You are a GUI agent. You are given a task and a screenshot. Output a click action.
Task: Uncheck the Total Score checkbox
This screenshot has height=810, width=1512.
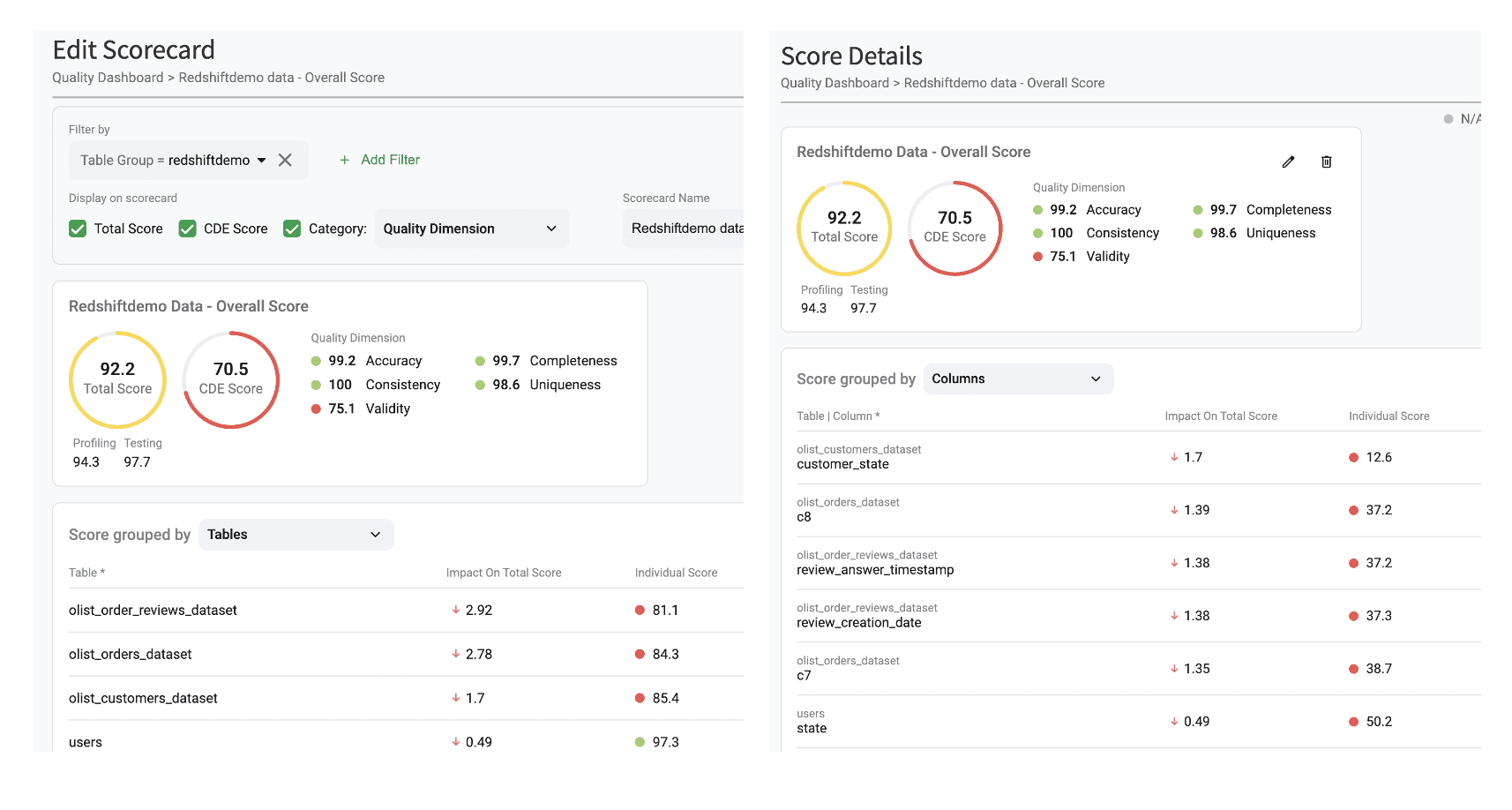tap(78, 229)
